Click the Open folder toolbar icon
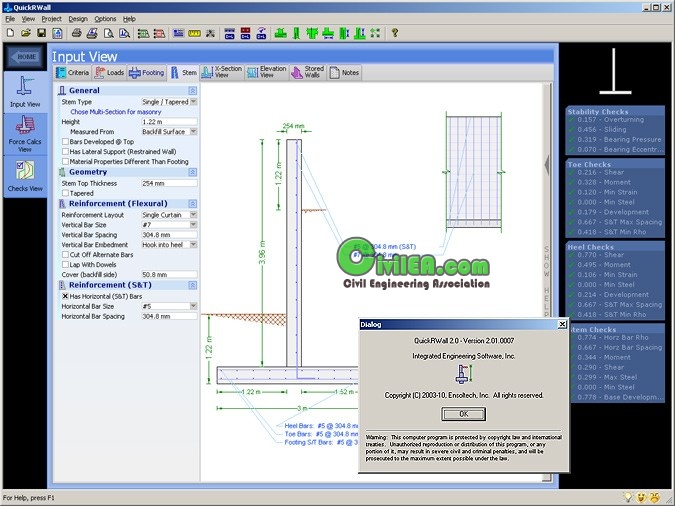Image resolution: width=675 pixels, height=506 pixels. pyautogui.click(x=26, y=33)
